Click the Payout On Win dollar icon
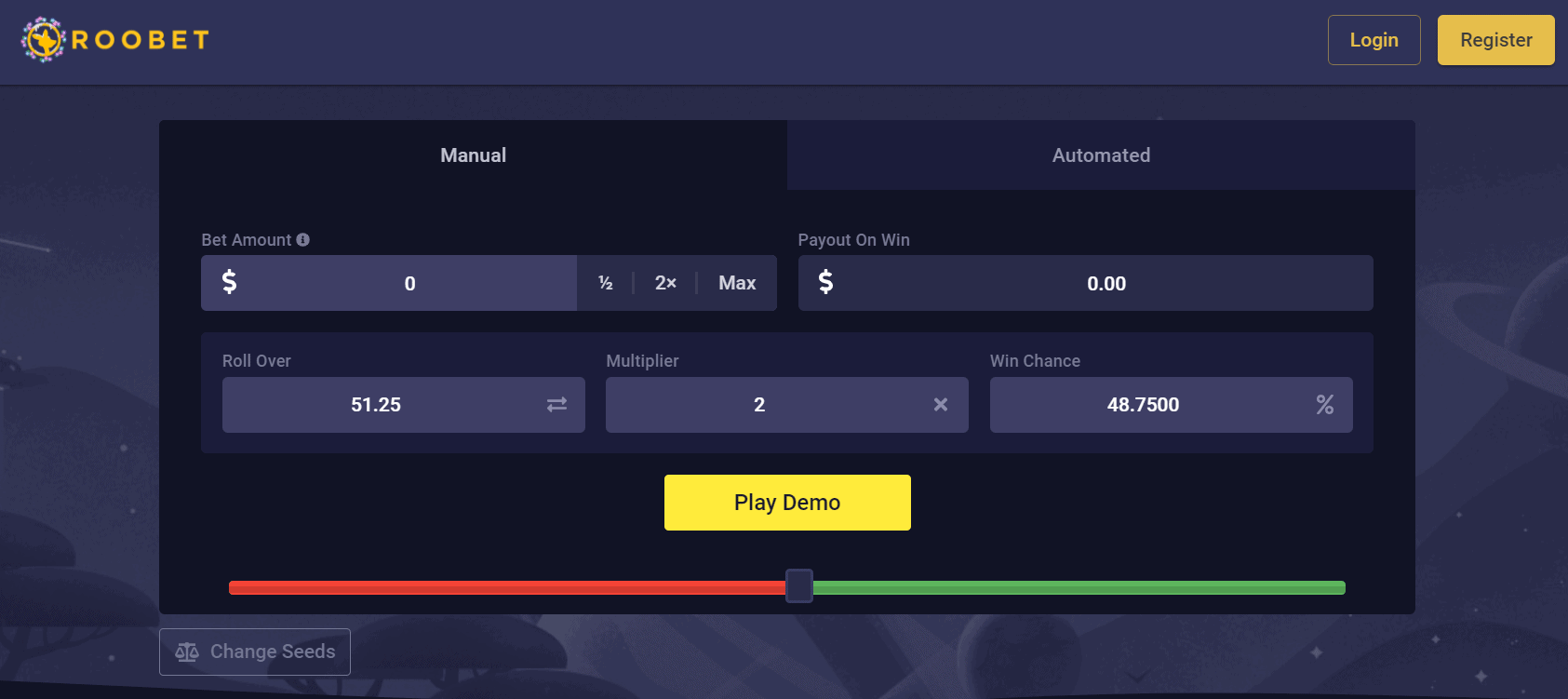The width and height of the screenshot is (1568, 699). (x=825, y=282)
